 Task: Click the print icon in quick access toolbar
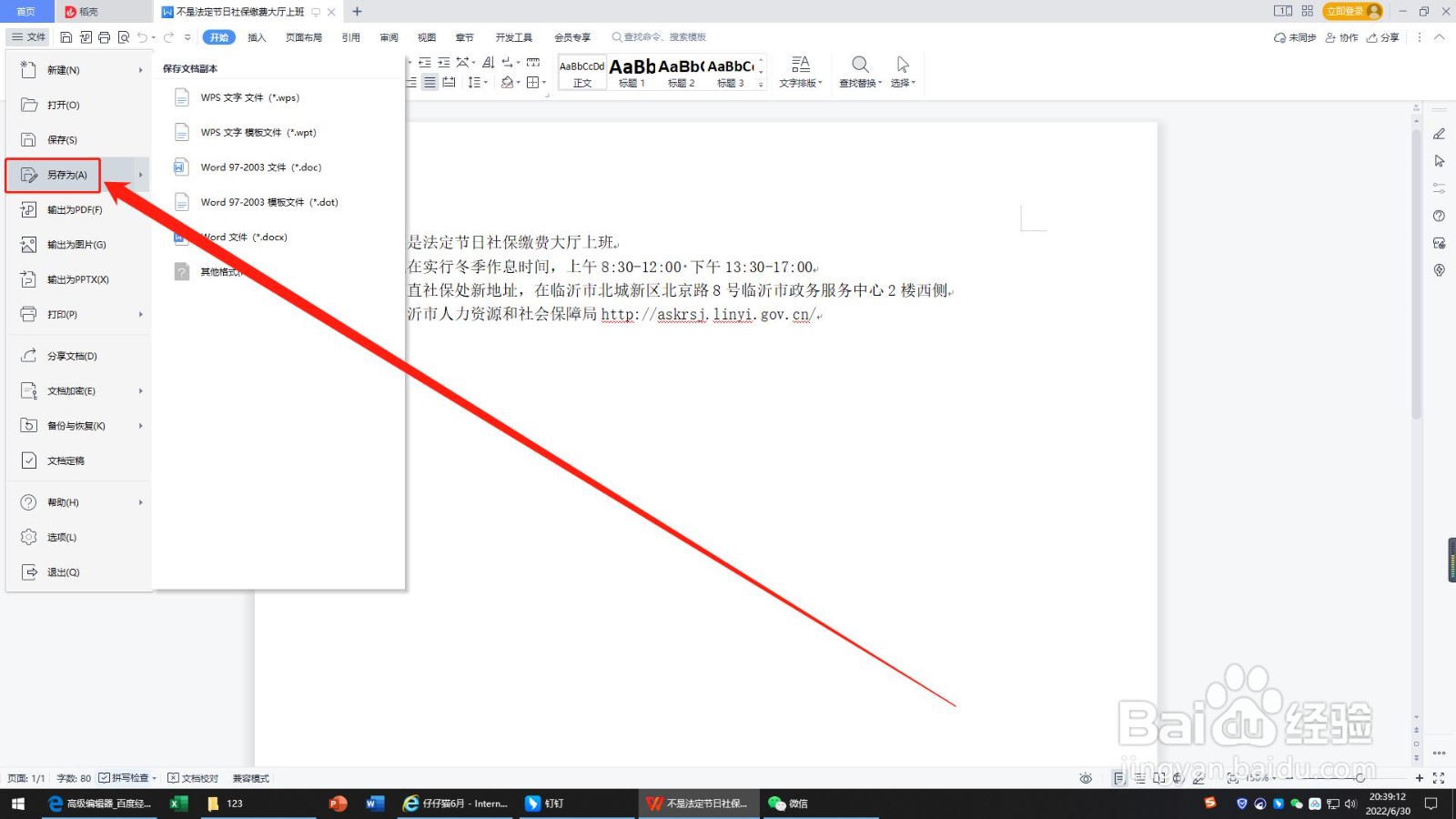coord(105,37)
